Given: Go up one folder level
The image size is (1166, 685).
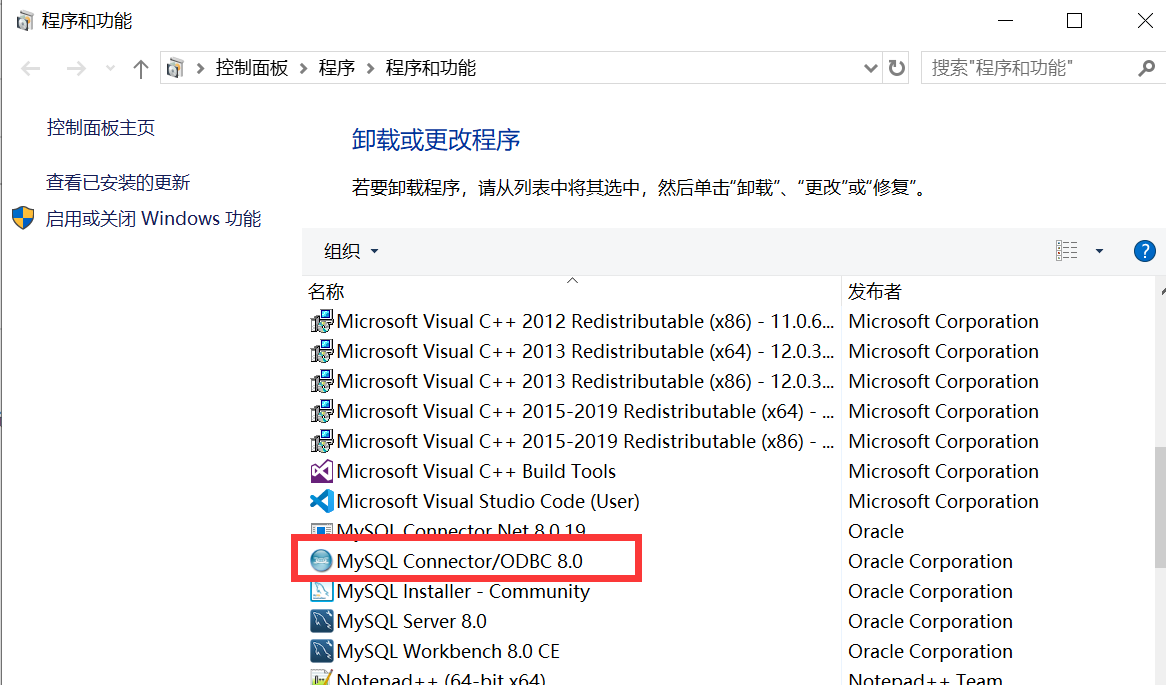Looking at the screenshot, I should pos(141,69).
